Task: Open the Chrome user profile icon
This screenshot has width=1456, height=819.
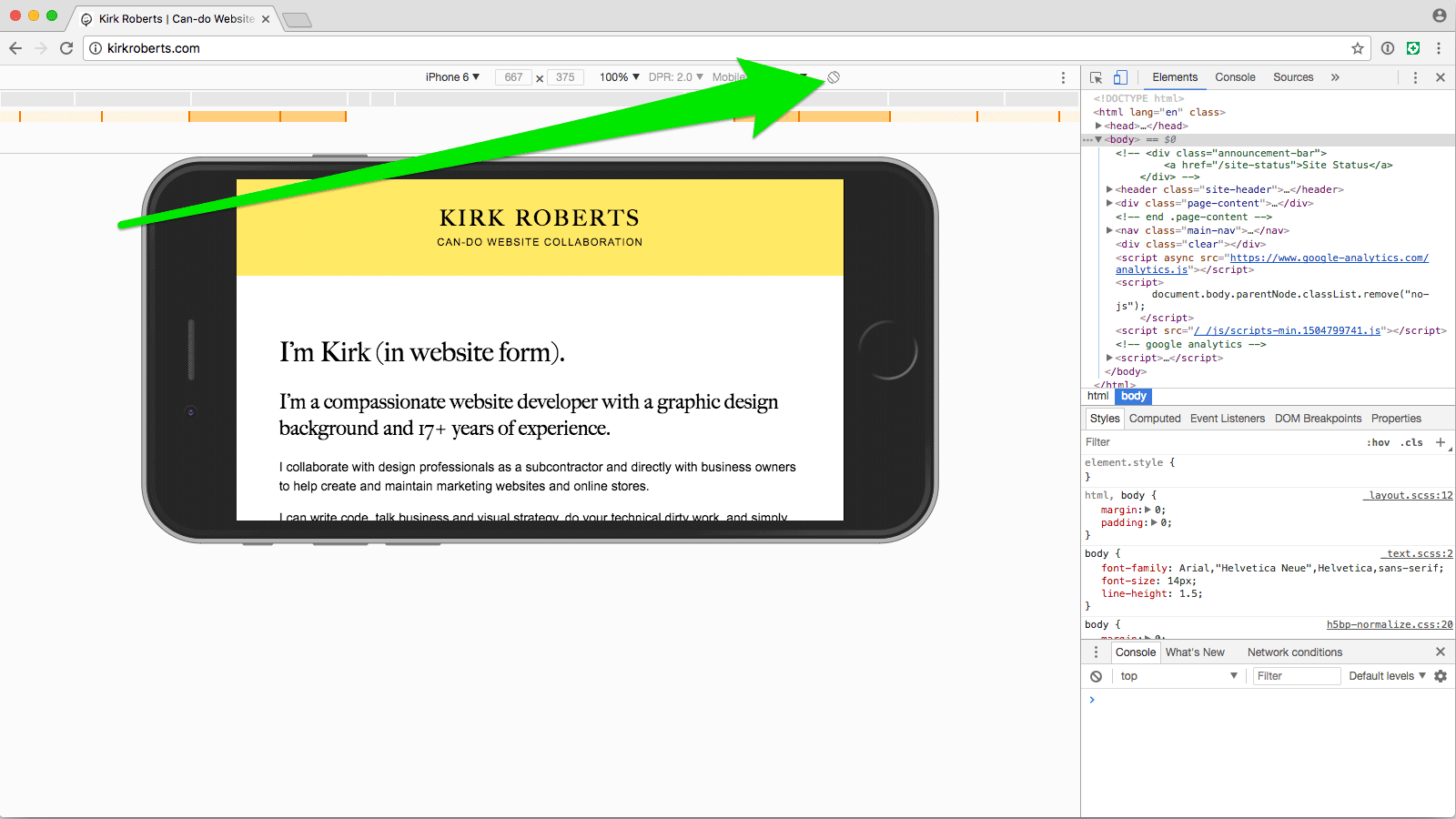Action: tap(1439, 15)
